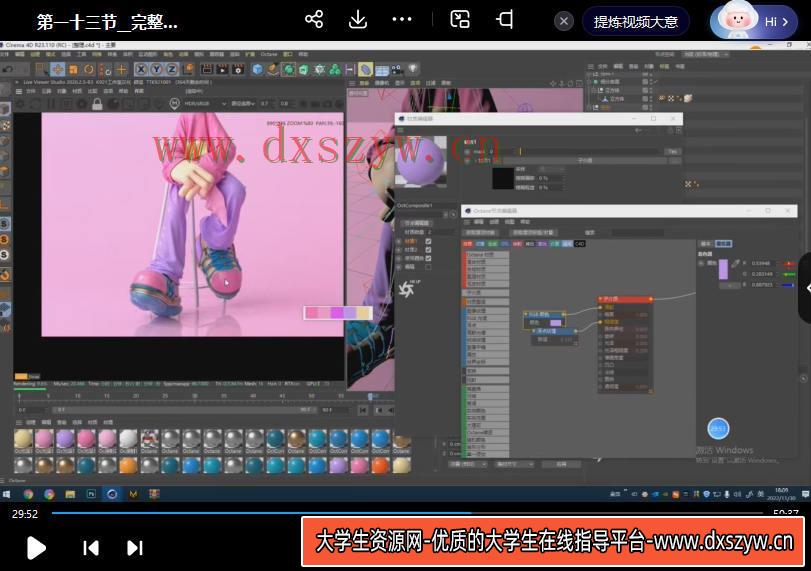Viewport: 811px width, 571px height.
Task: Collapse the red material node triangle
Action: click(600, 299)
